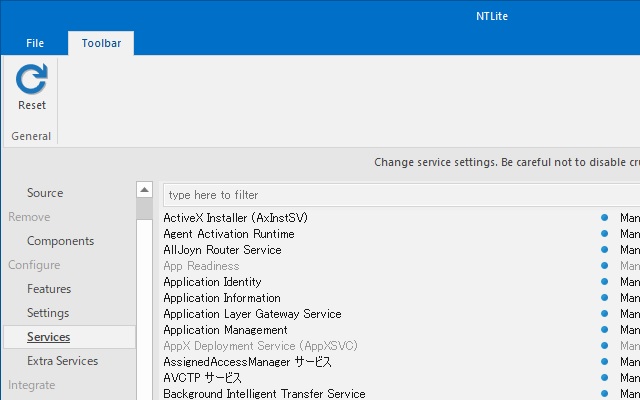Open startup mode dropdown for AssignedAccessManager

point(630,362)
